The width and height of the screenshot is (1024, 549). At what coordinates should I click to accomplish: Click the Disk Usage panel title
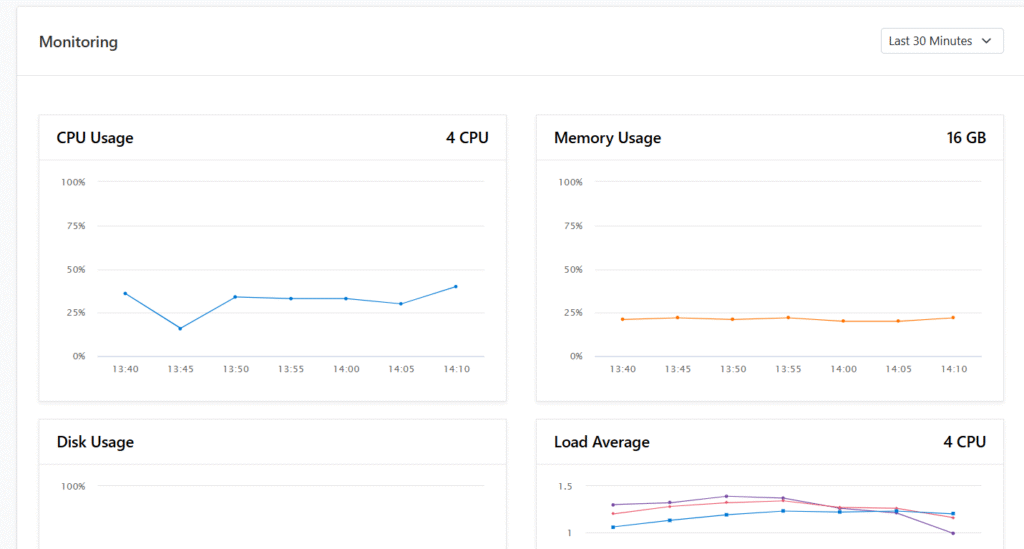[95, 442]
